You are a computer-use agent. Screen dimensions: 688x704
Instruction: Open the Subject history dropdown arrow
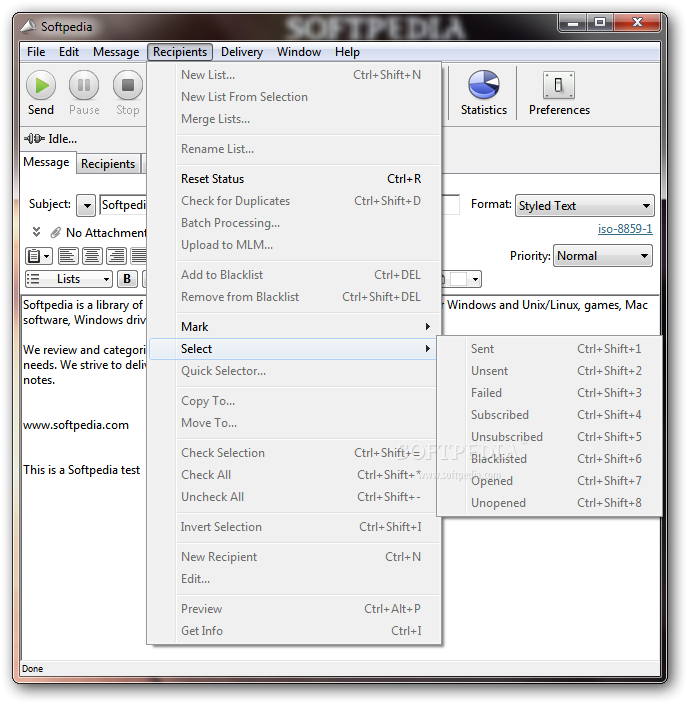86,206
